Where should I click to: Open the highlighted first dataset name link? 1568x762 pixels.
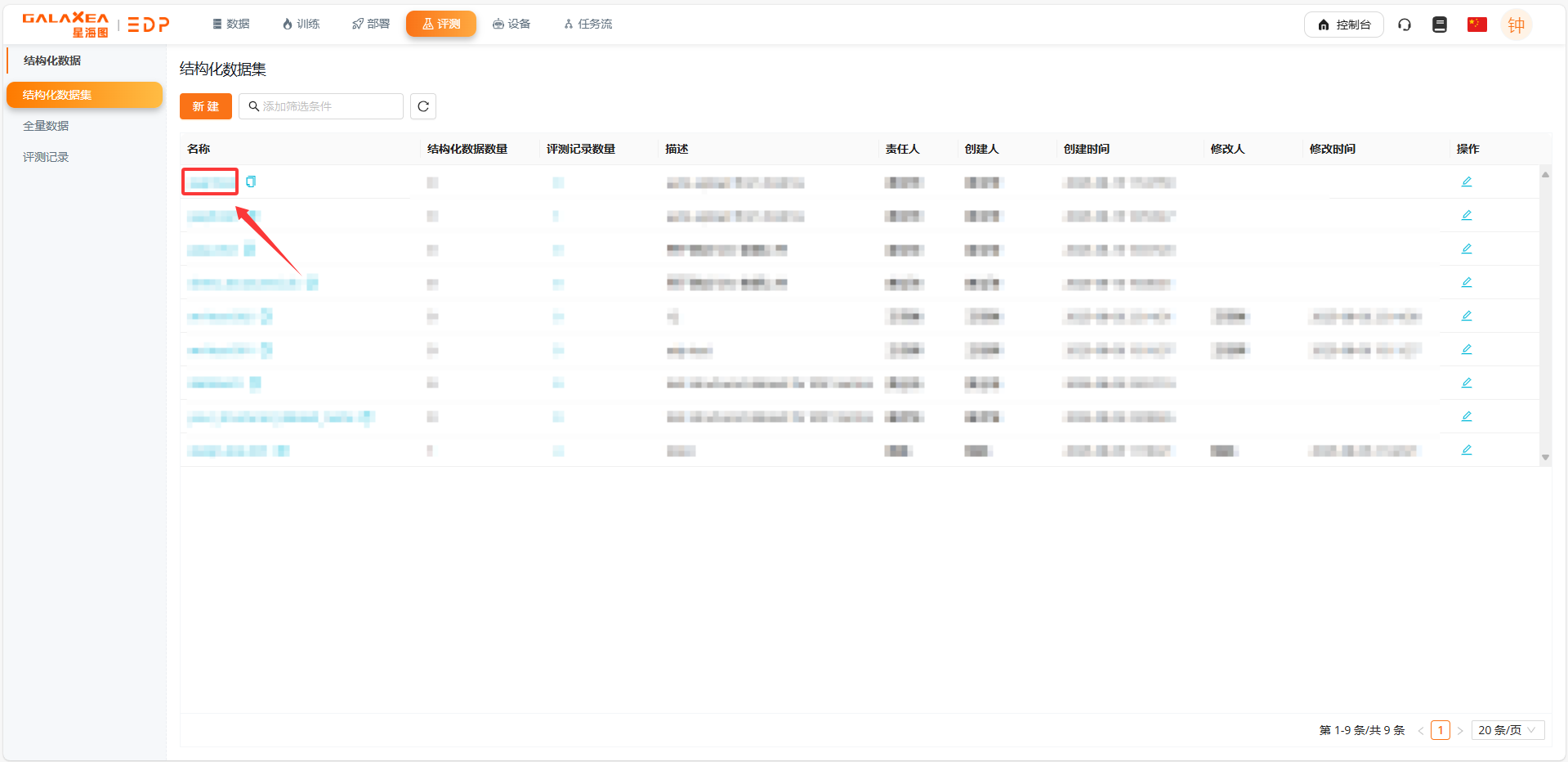coord(210,182)
